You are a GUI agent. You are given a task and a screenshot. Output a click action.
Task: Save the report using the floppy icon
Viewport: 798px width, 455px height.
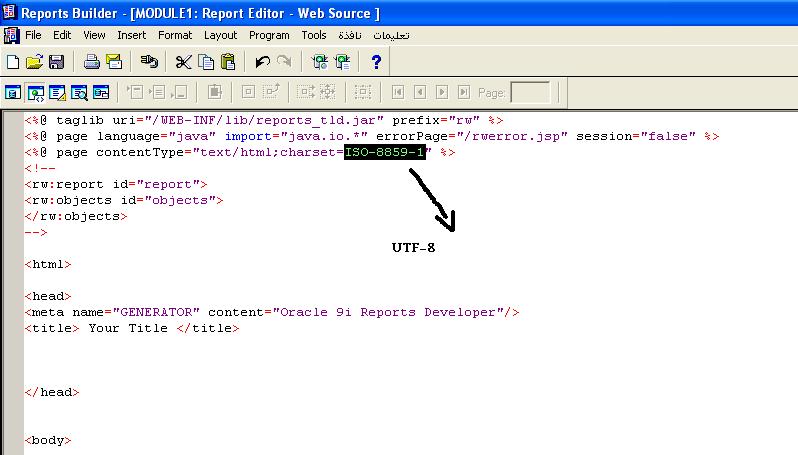(x=57, y=62)
